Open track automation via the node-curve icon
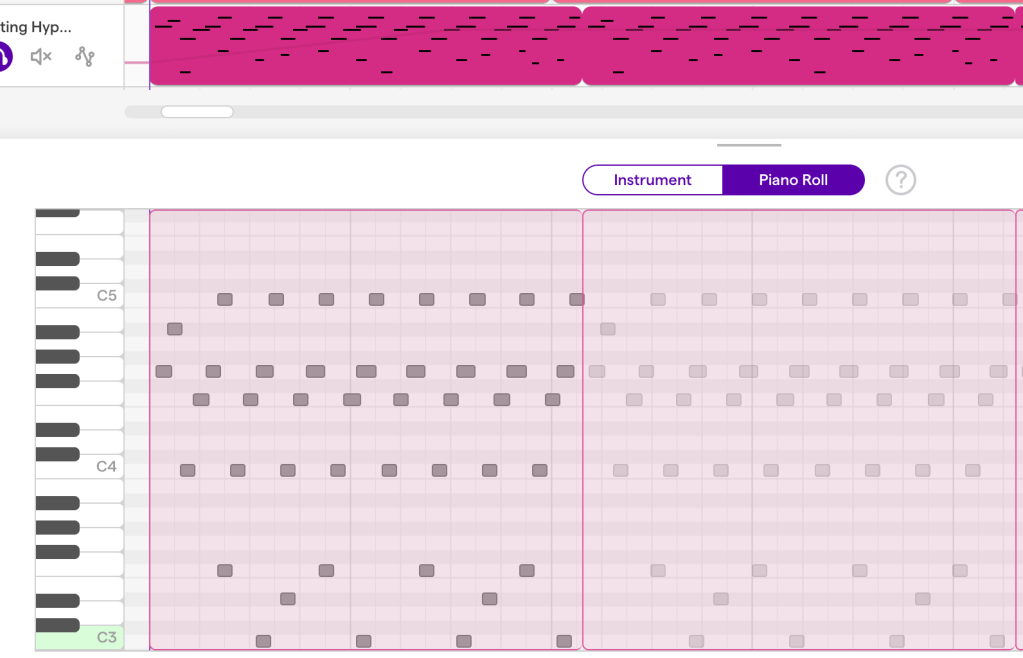 coord(85,57)
